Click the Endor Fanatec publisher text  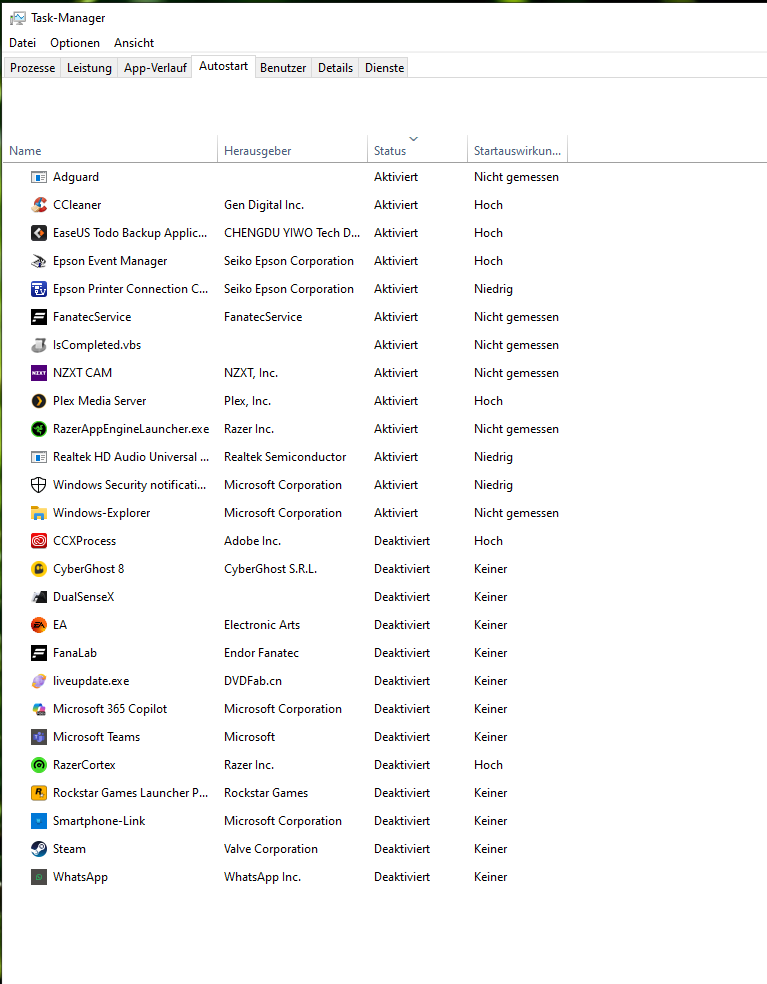pos(261,653)
